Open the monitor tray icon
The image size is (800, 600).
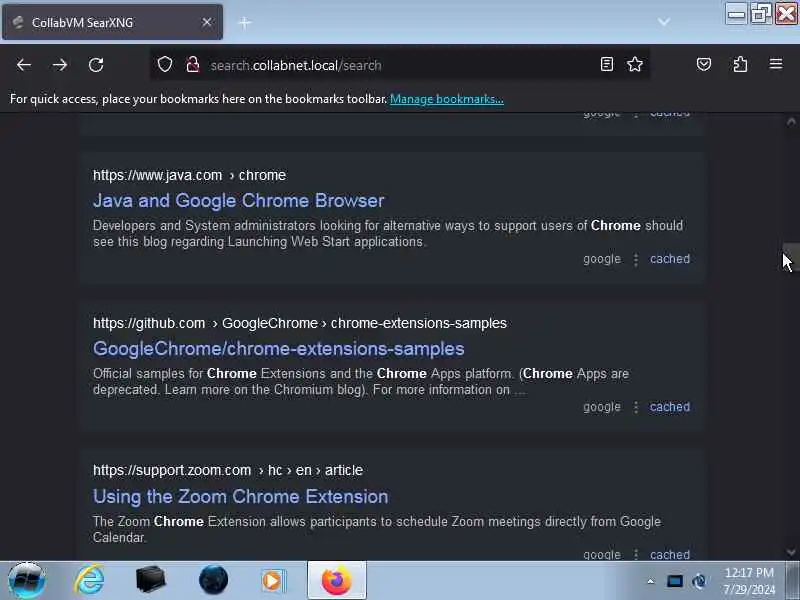pyautogui.click(x=674, y=581)
